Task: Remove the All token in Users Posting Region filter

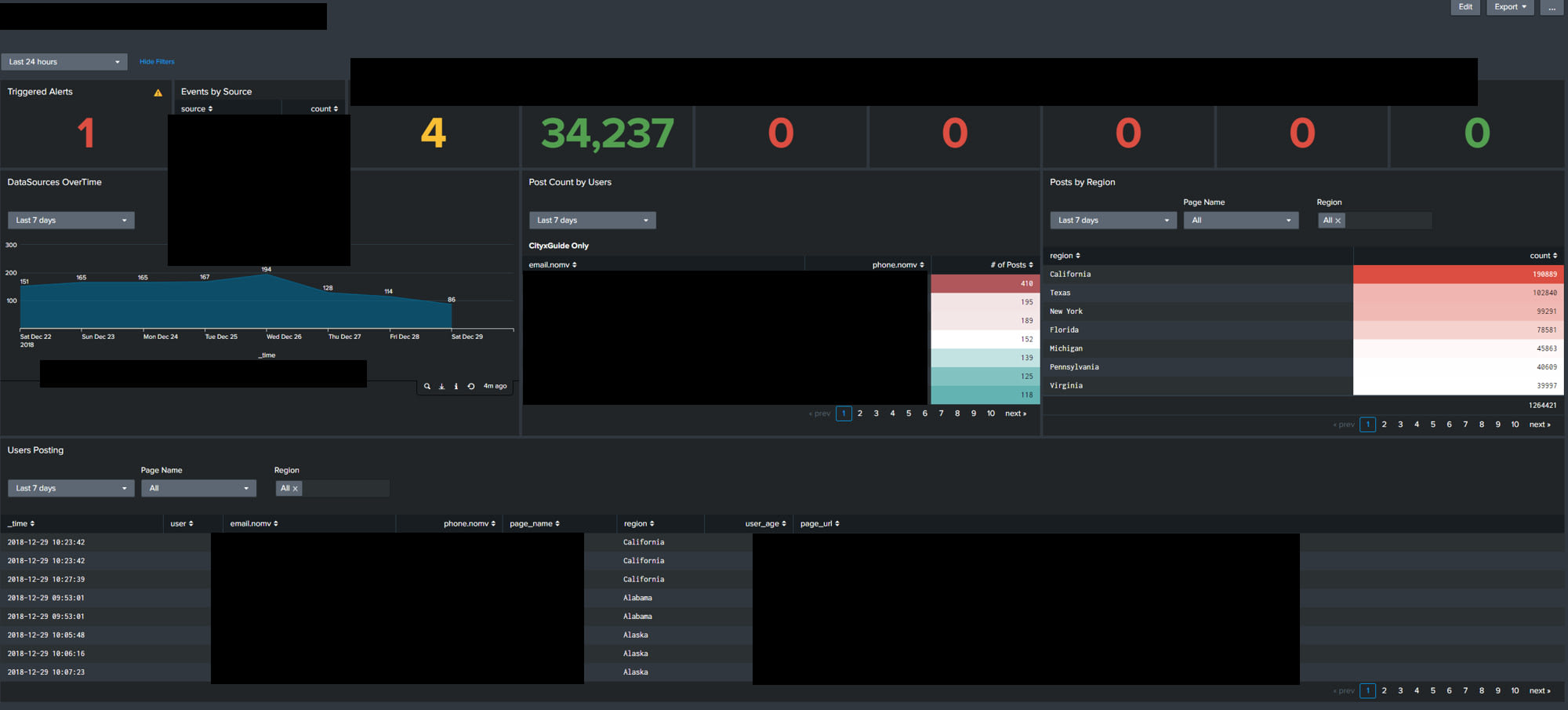Action: (x=295, y=489)
